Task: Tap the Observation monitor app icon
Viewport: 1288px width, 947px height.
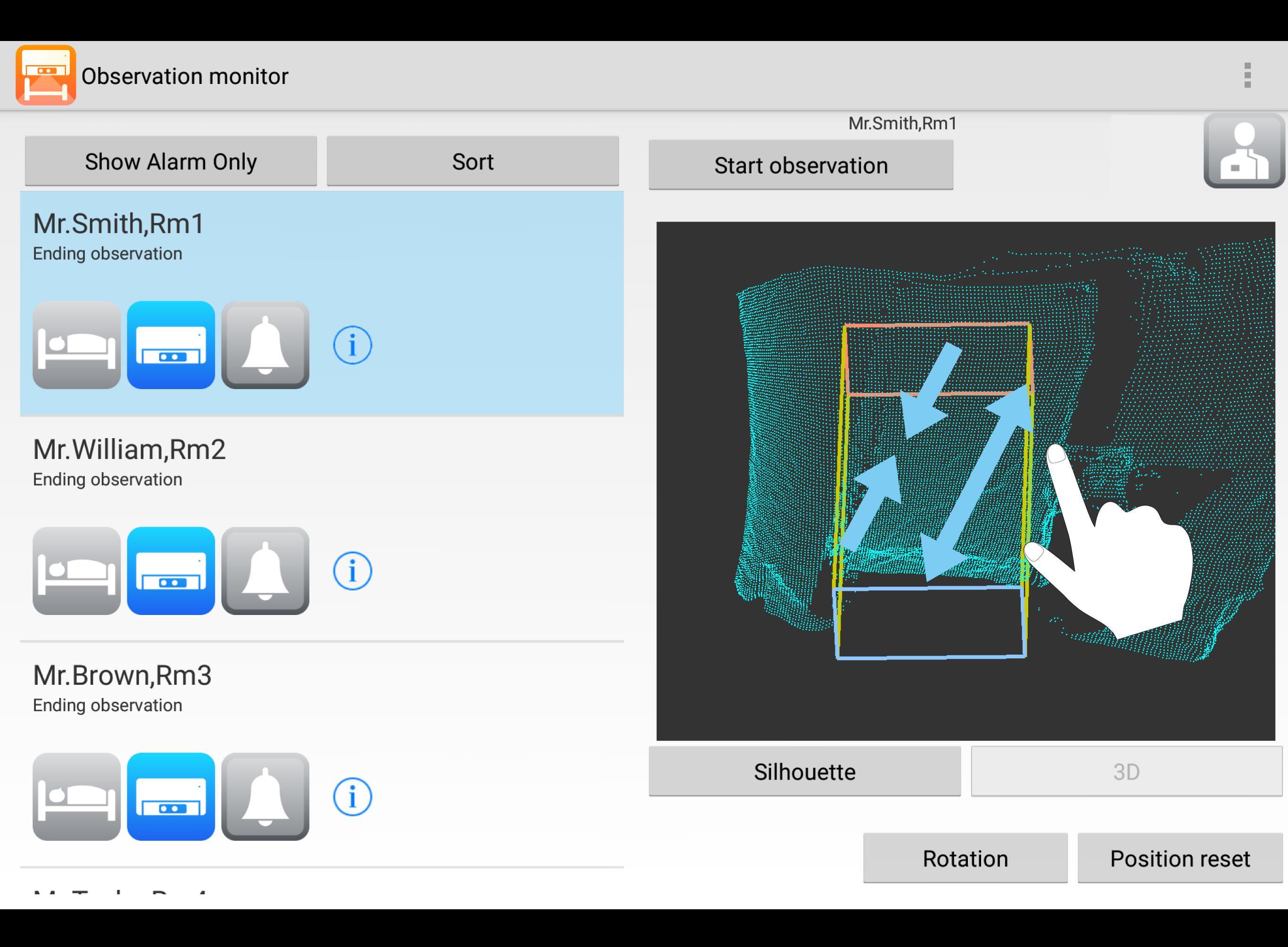Action: click(x=46, y=75)
